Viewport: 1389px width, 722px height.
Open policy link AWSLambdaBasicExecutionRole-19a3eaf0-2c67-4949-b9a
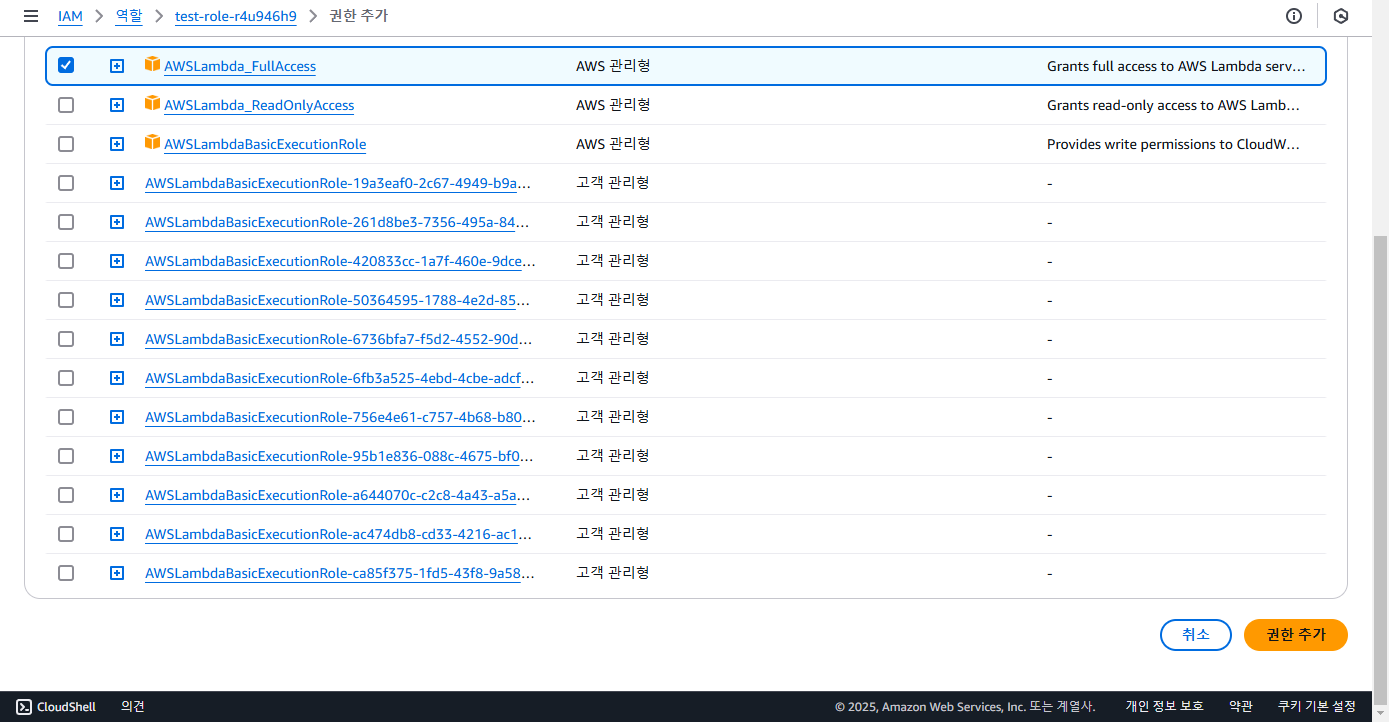[x=338, y=183]
